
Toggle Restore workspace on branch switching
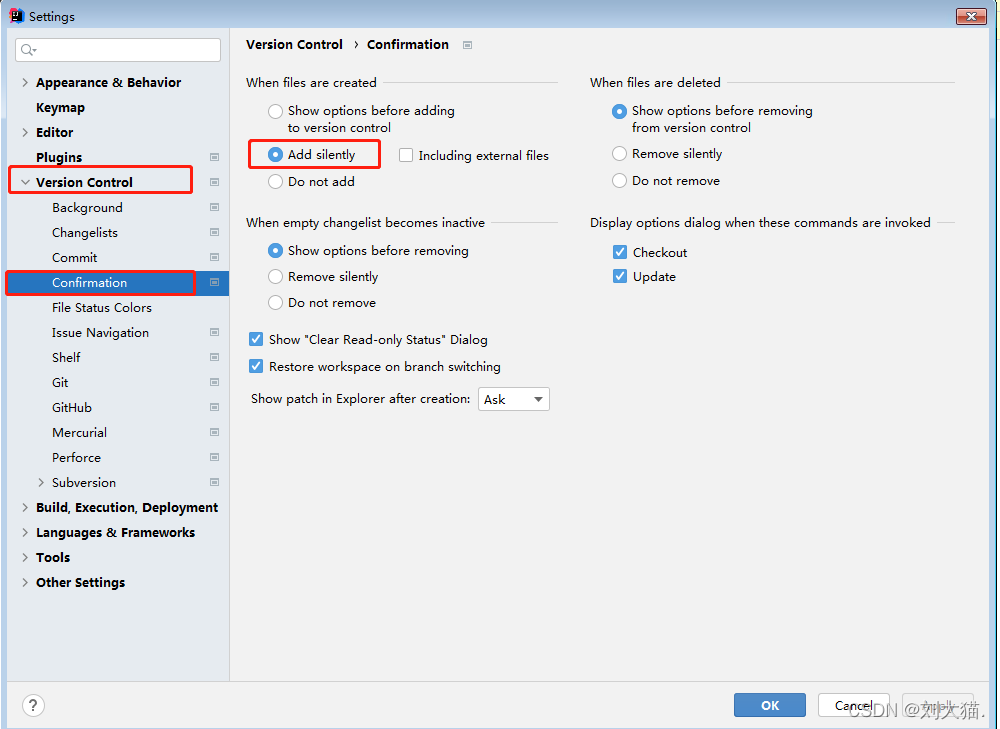(256, 366)
